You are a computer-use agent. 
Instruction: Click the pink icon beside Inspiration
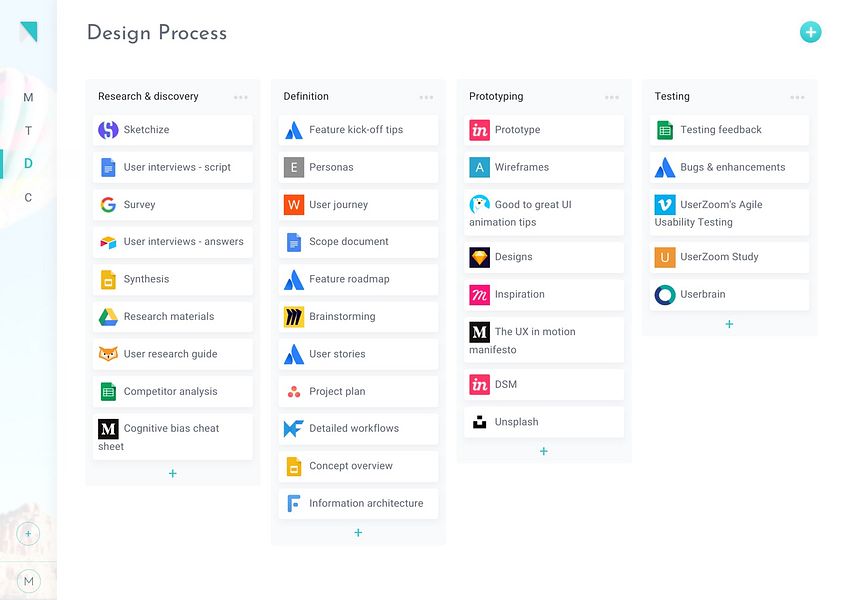[480, 294]
